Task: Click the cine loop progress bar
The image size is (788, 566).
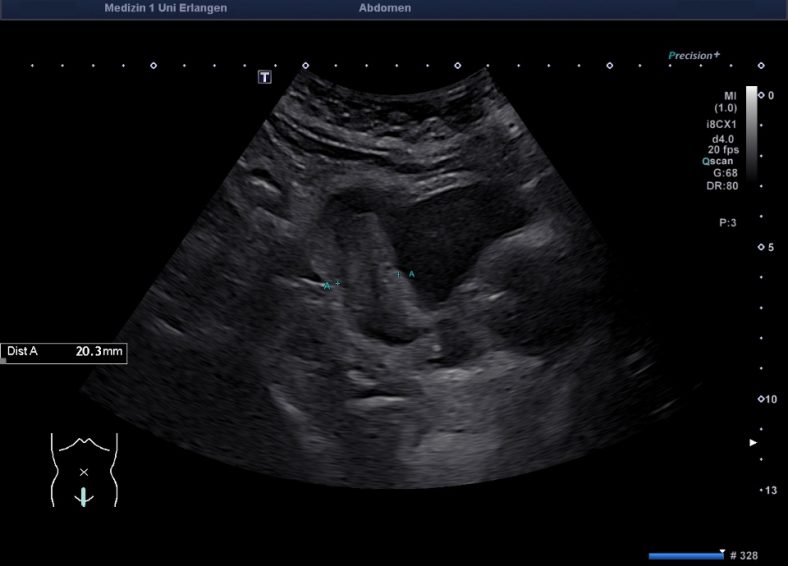Action: pyautogui.click(x=685, y=555)
